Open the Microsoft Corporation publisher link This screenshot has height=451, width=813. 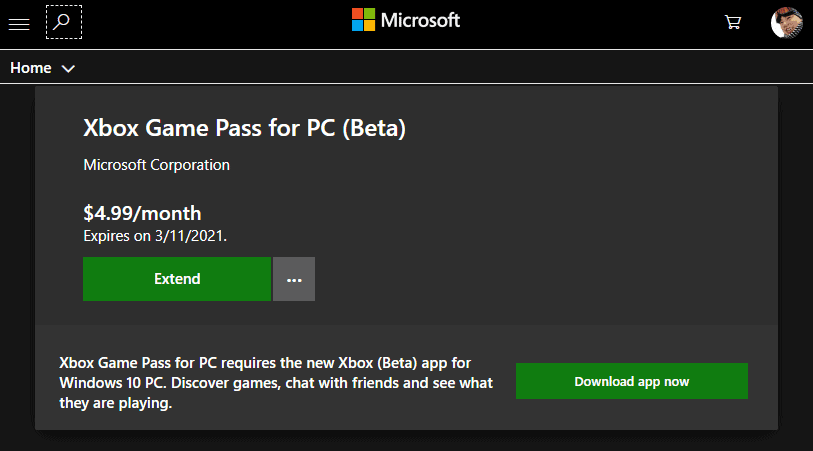pos(157,165)
